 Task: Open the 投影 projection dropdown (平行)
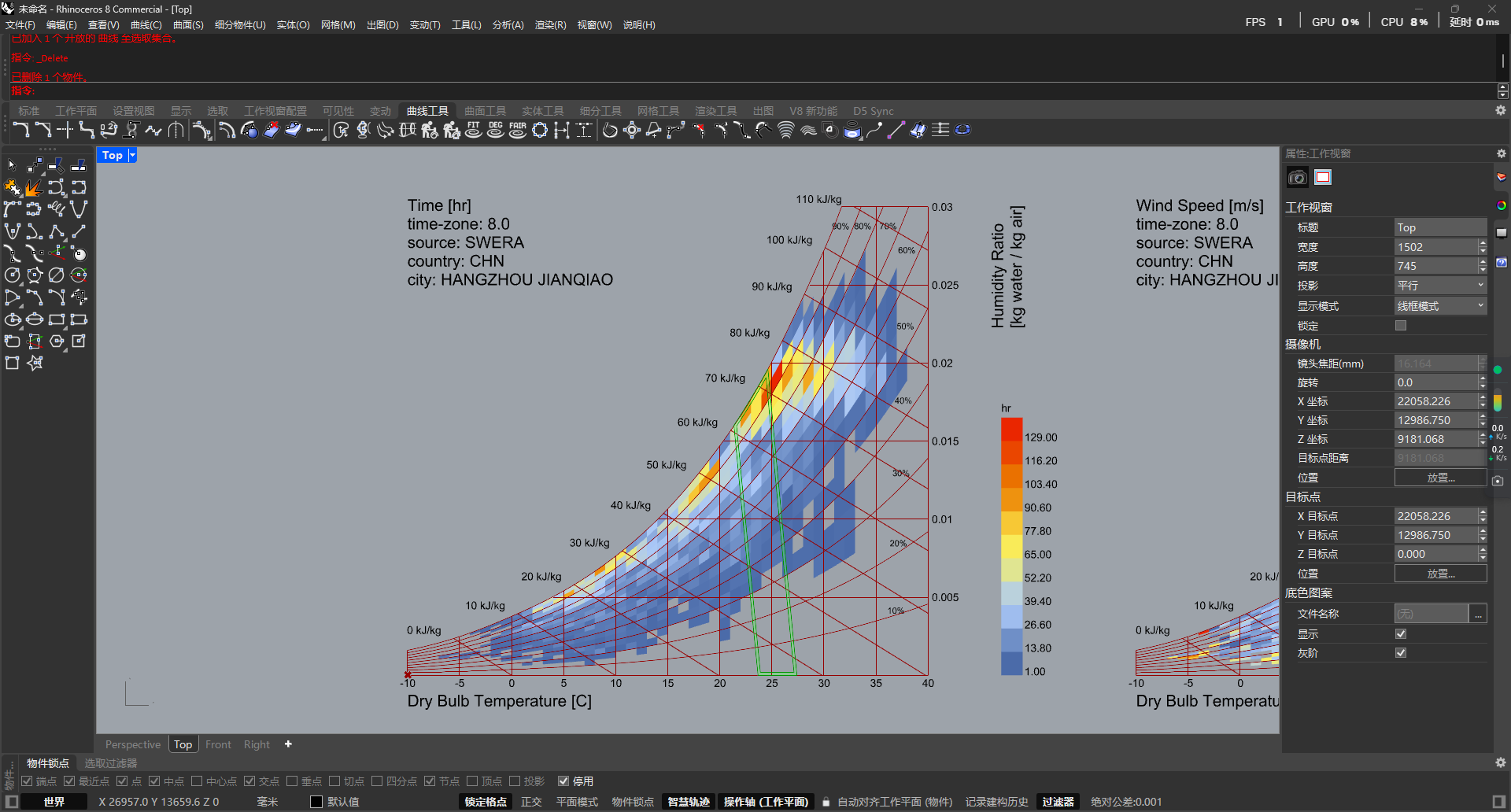tap(1440, 286)
